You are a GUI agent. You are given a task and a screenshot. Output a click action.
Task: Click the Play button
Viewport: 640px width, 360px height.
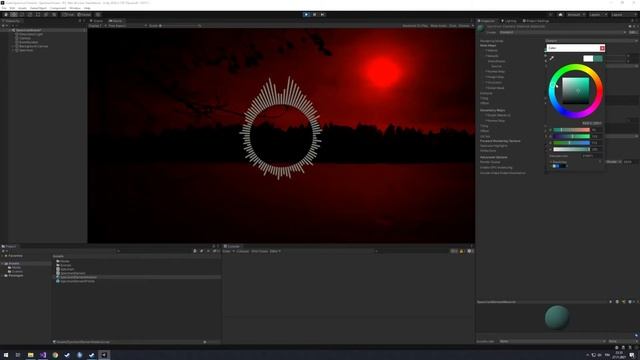tap(306, 15)
